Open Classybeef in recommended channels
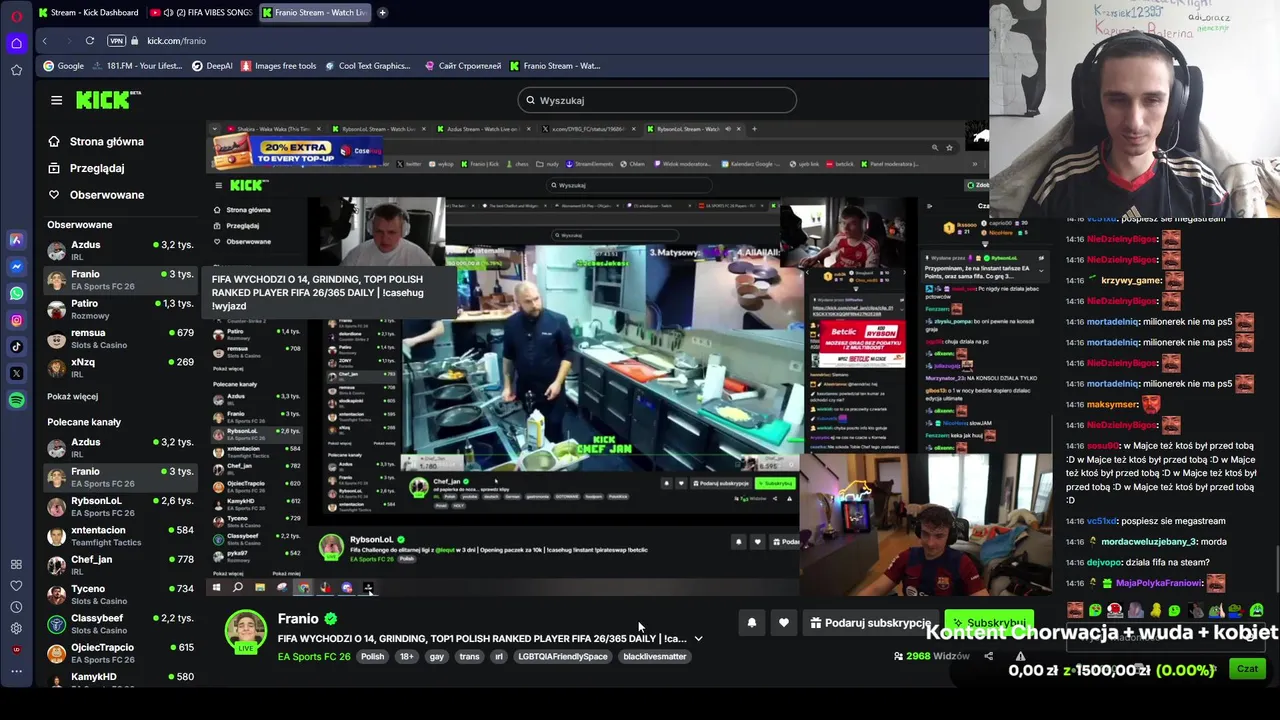 click(x=120, y=623)
